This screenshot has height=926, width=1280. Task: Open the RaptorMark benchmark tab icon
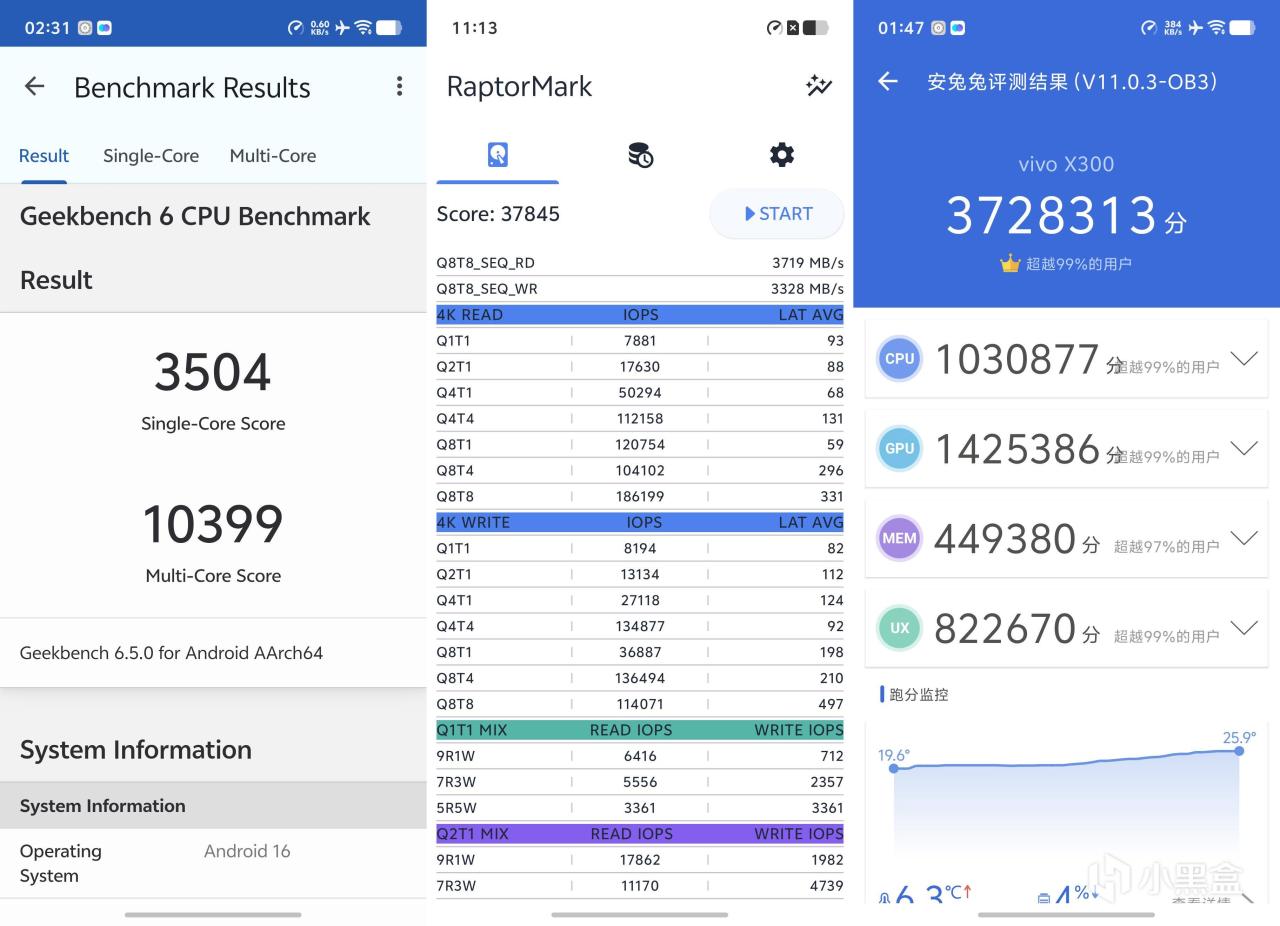498,155
